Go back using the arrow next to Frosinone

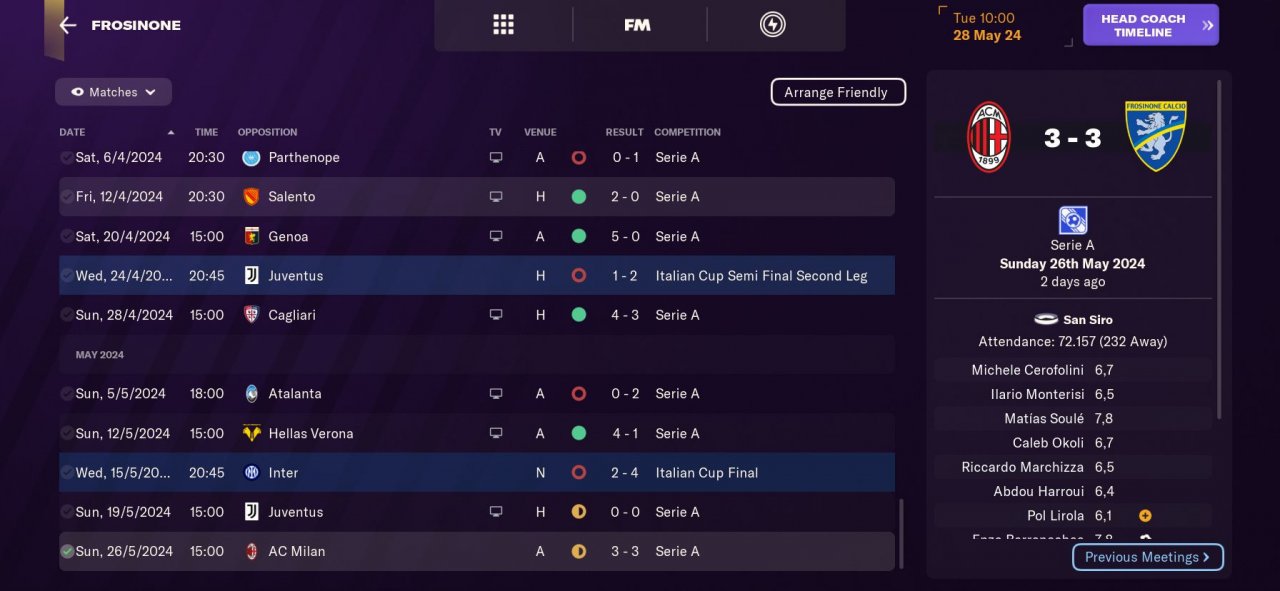pos(68,25)
